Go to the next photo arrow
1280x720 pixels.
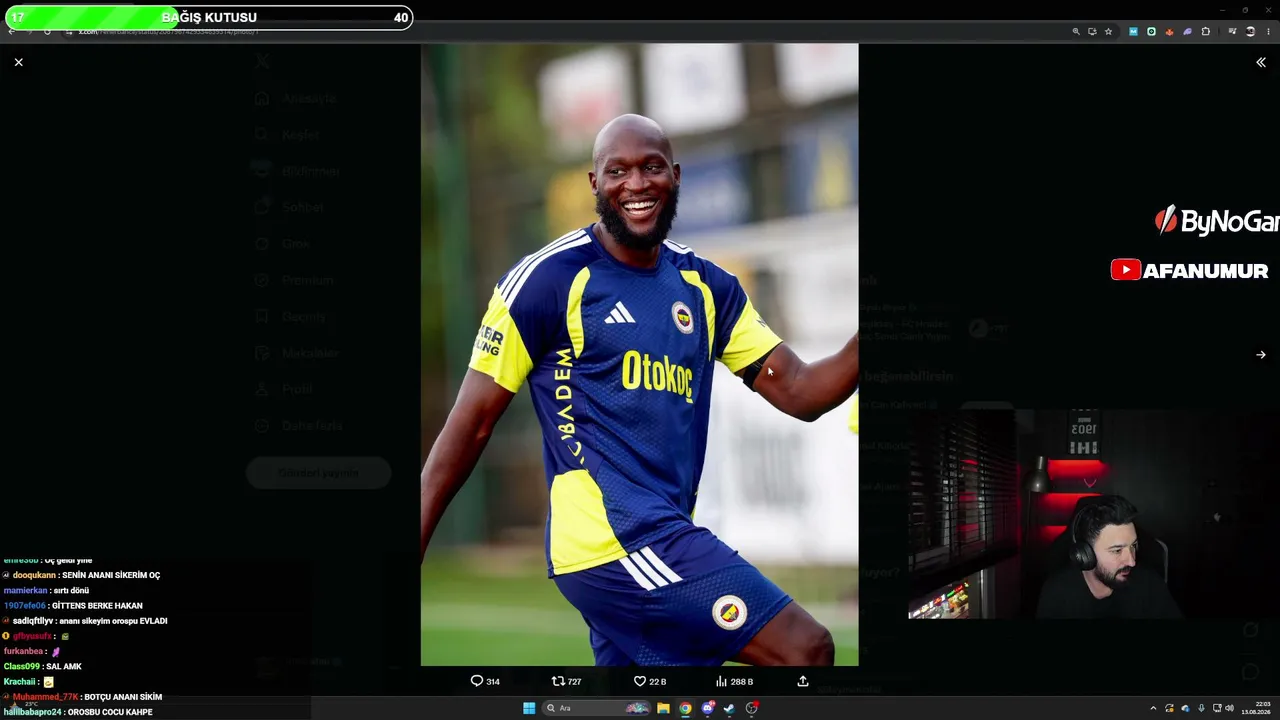[1261, 354]
